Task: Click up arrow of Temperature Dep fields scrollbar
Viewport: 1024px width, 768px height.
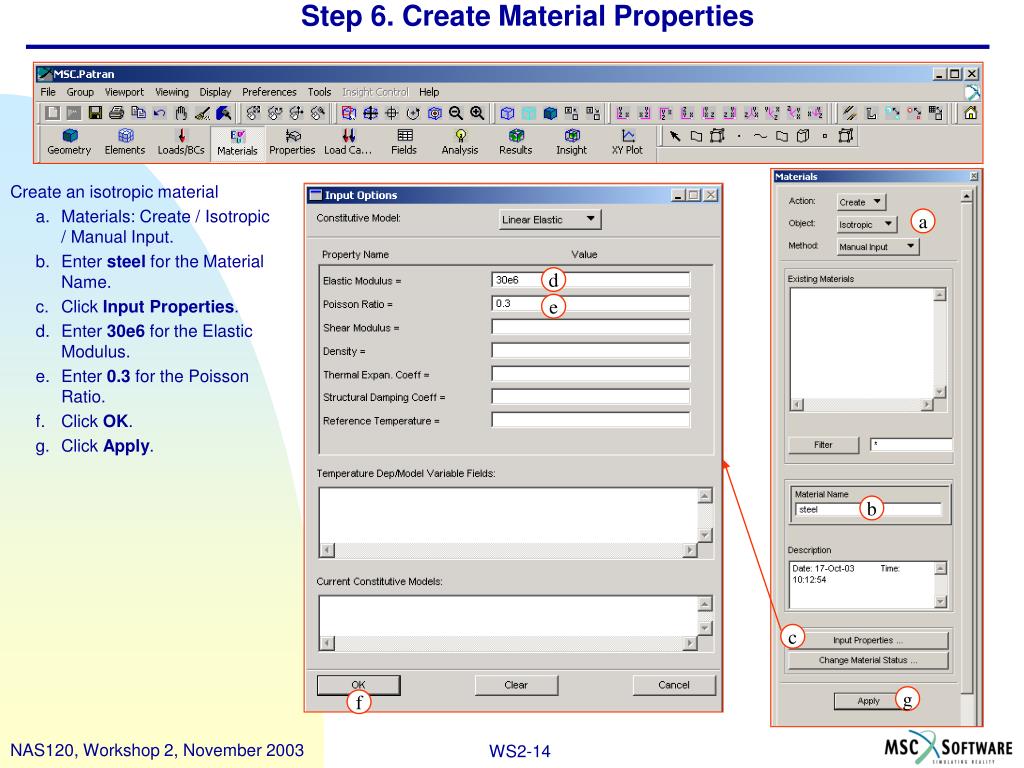Action: pos(705,496)
